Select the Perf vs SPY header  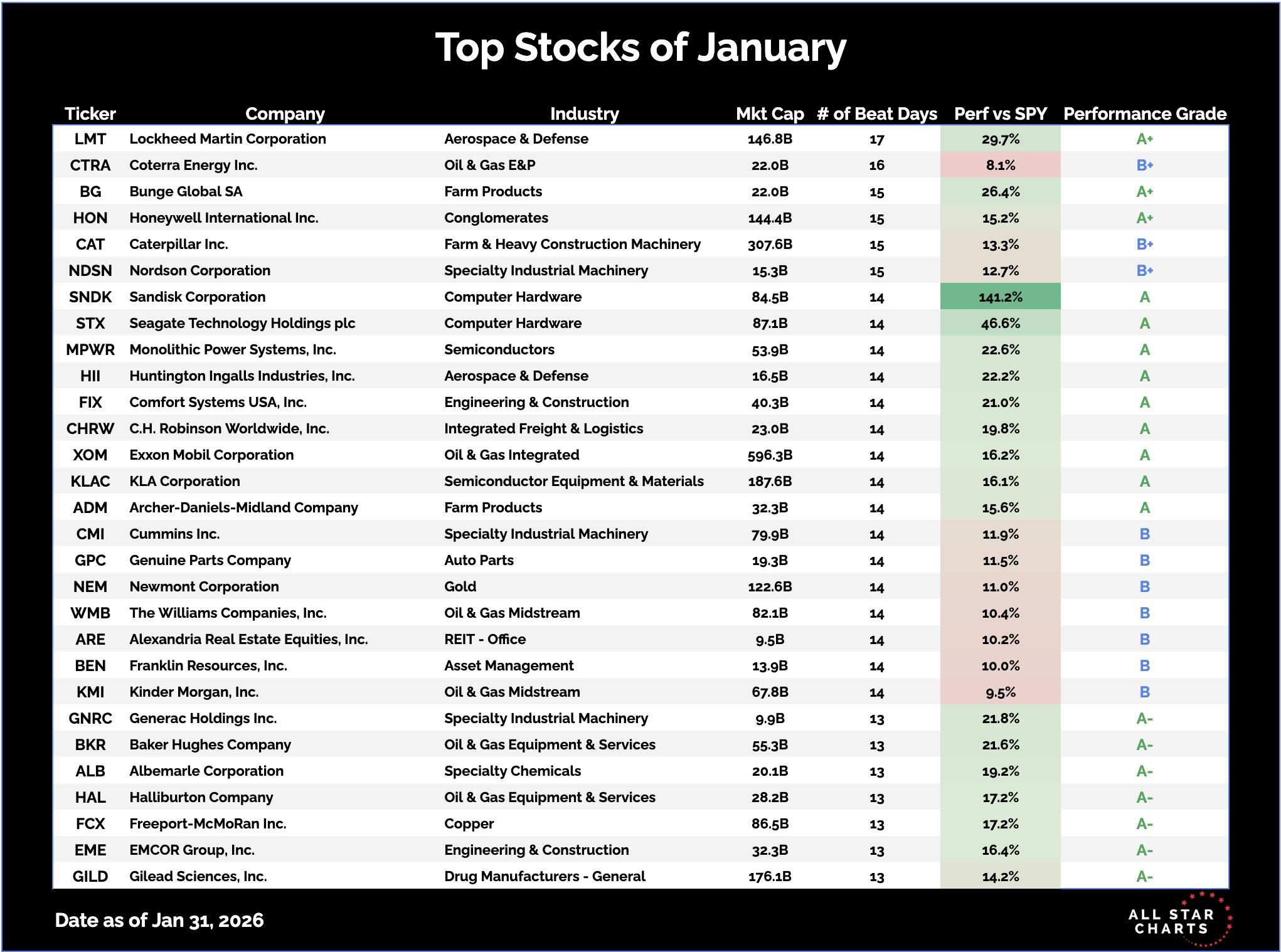[1001, 114]
